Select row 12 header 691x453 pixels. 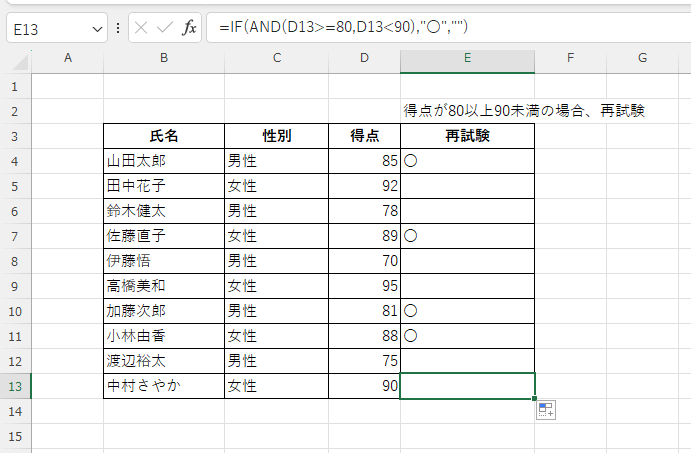(x=15, y=361)
